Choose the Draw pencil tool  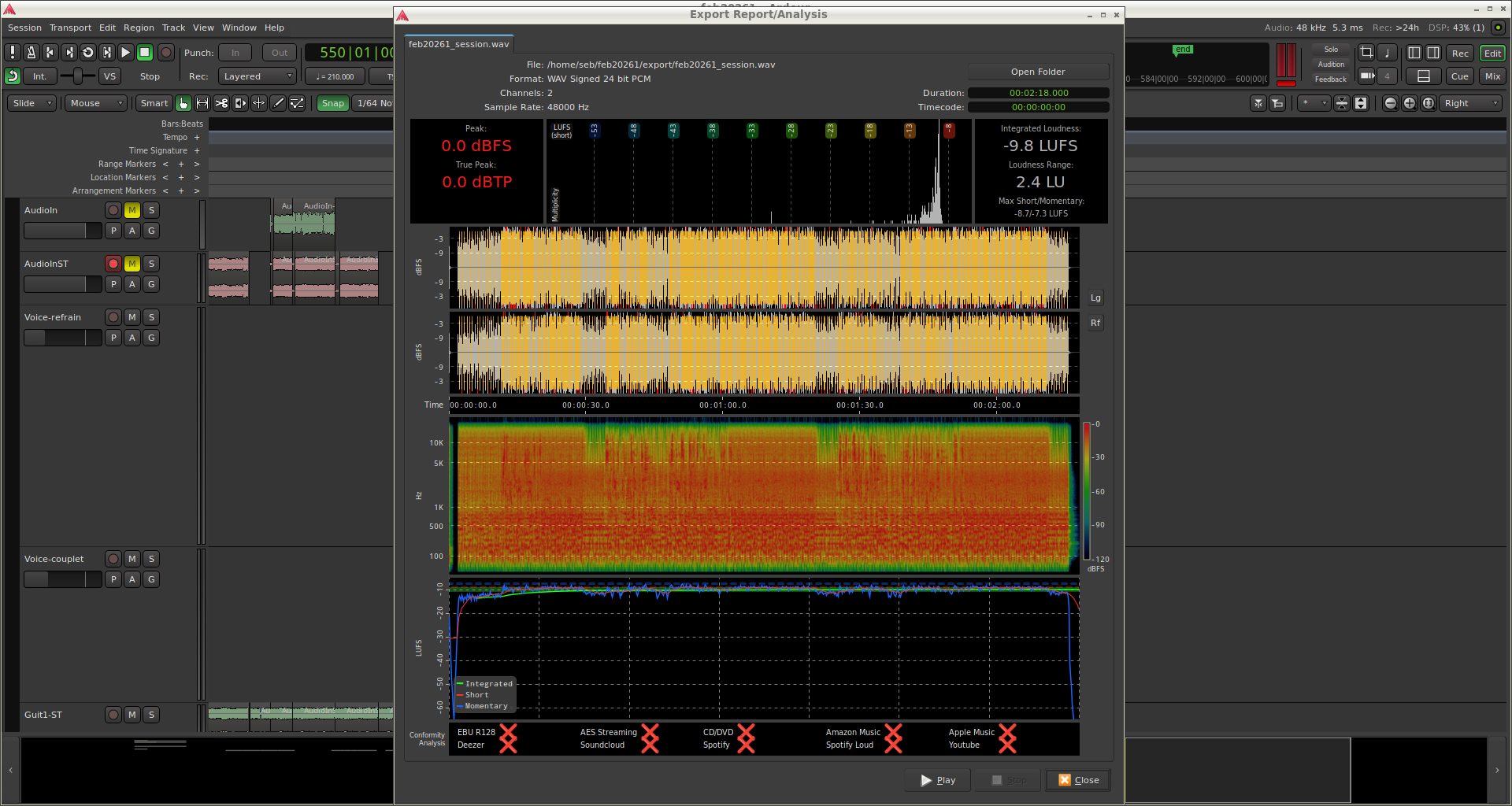278,103
